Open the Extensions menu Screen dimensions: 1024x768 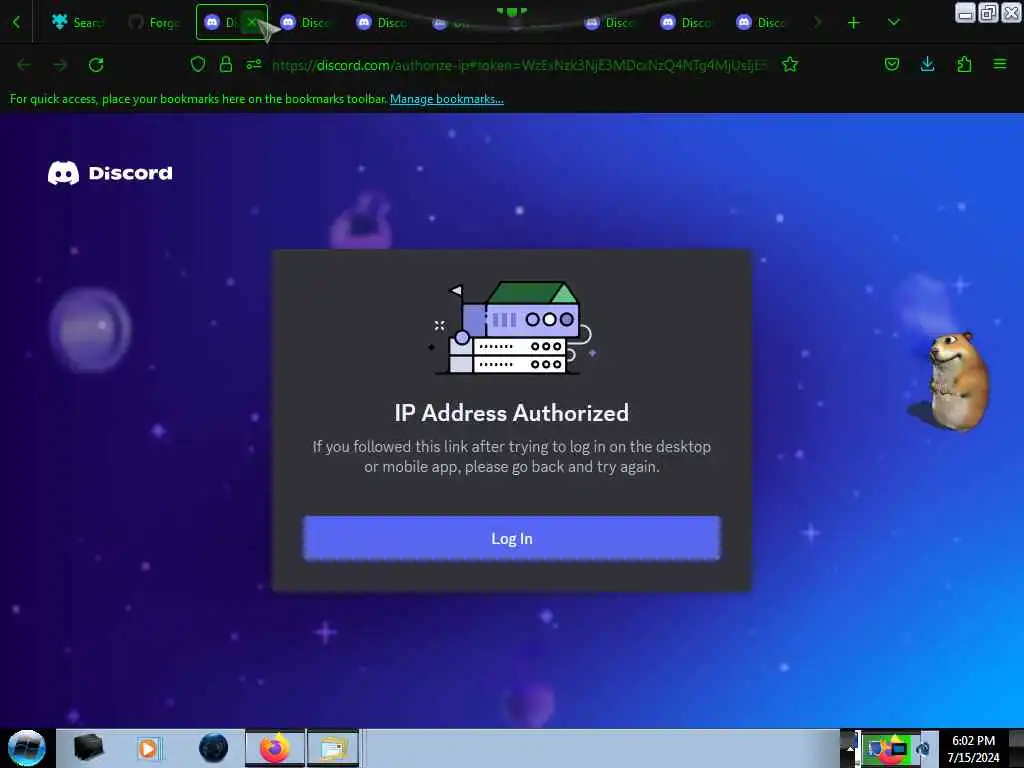(964, 64)
